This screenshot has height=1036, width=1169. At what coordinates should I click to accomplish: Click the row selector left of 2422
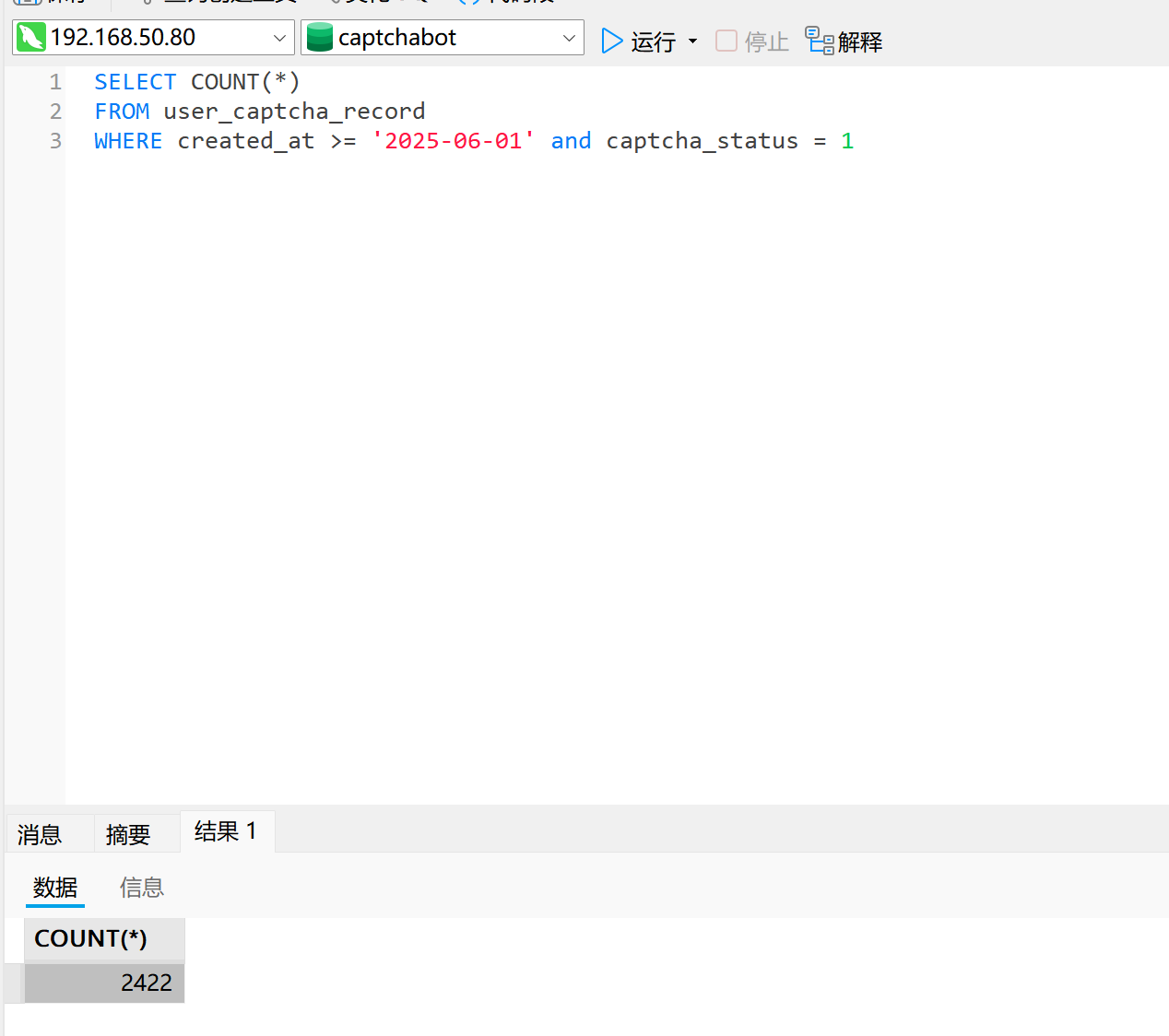click(14, 983)
